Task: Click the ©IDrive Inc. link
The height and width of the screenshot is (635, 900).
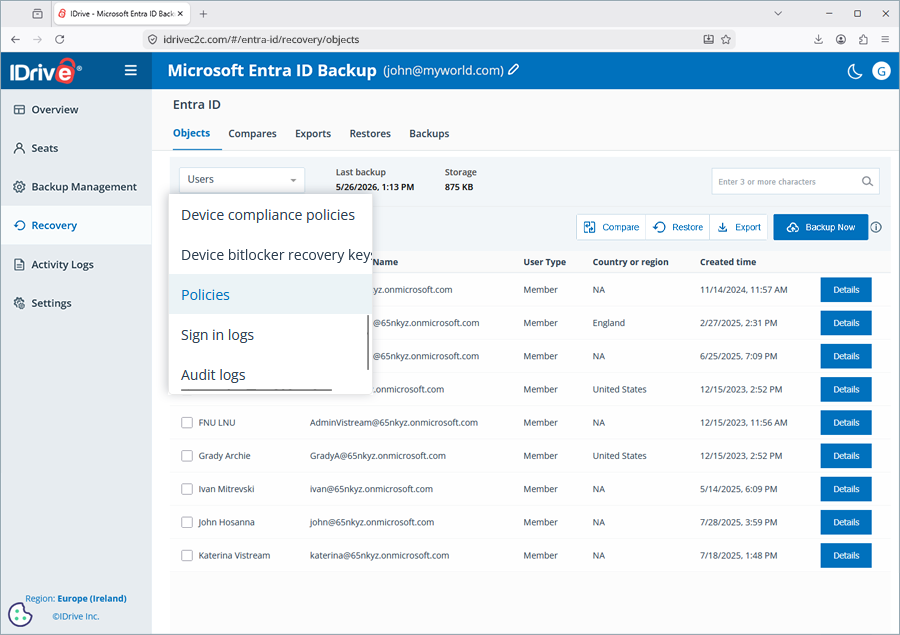Action: pyautogui.click(x=76, y=616)
